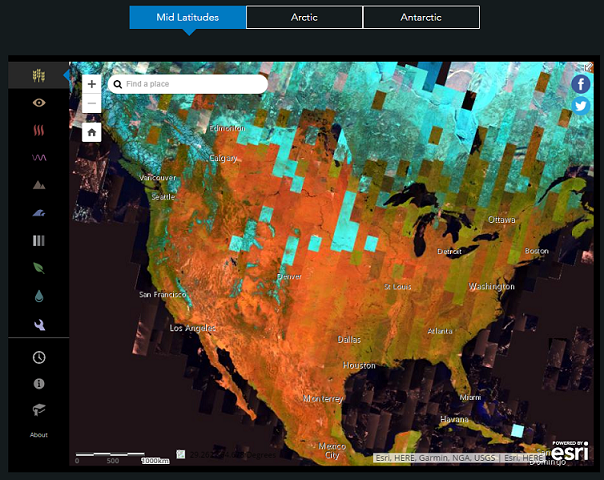The image size is (604, 480).
Task: Select the Natural Color eye icon
Action: tap(39, 102)
